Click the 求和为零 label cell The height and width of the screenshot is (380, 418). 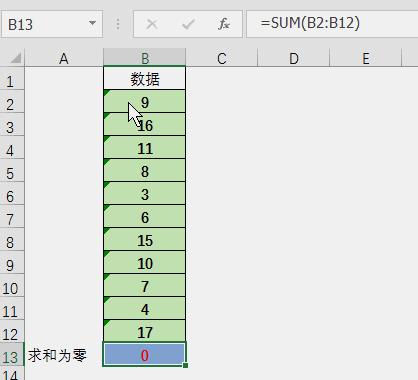tap(64, 355)
